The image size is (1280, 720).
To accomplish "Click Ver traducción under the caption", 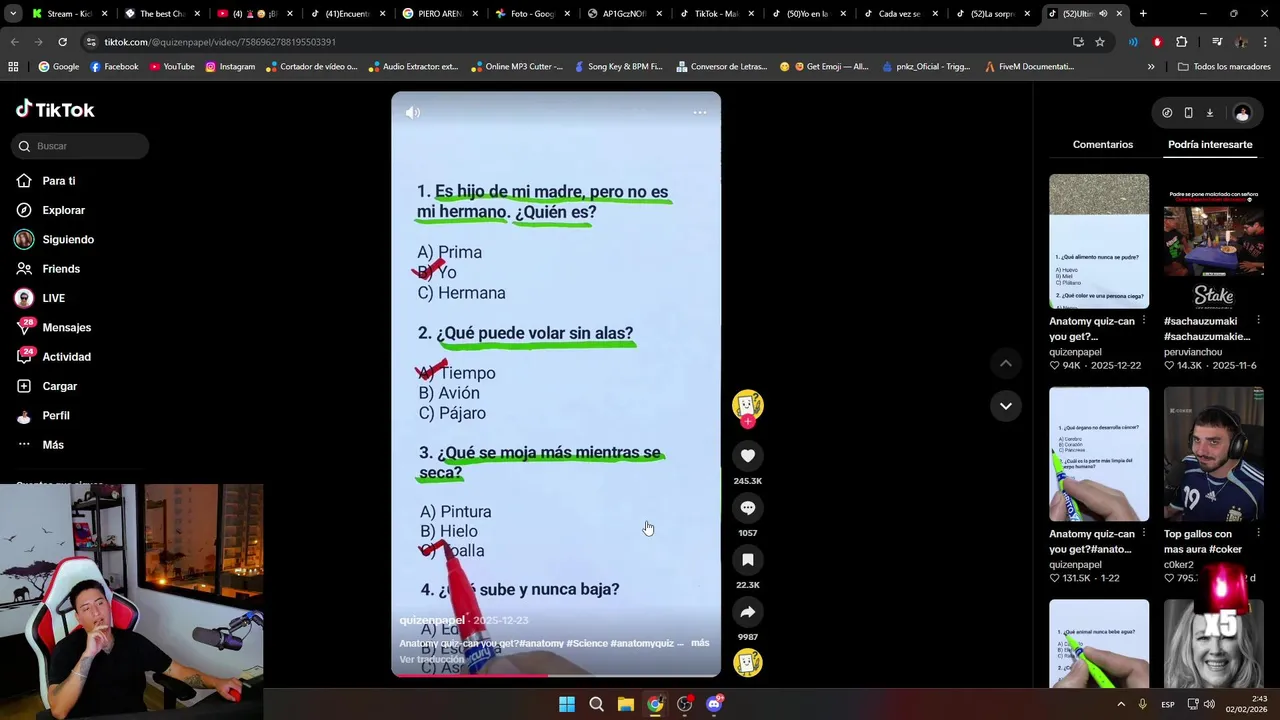I will point(432,659).
